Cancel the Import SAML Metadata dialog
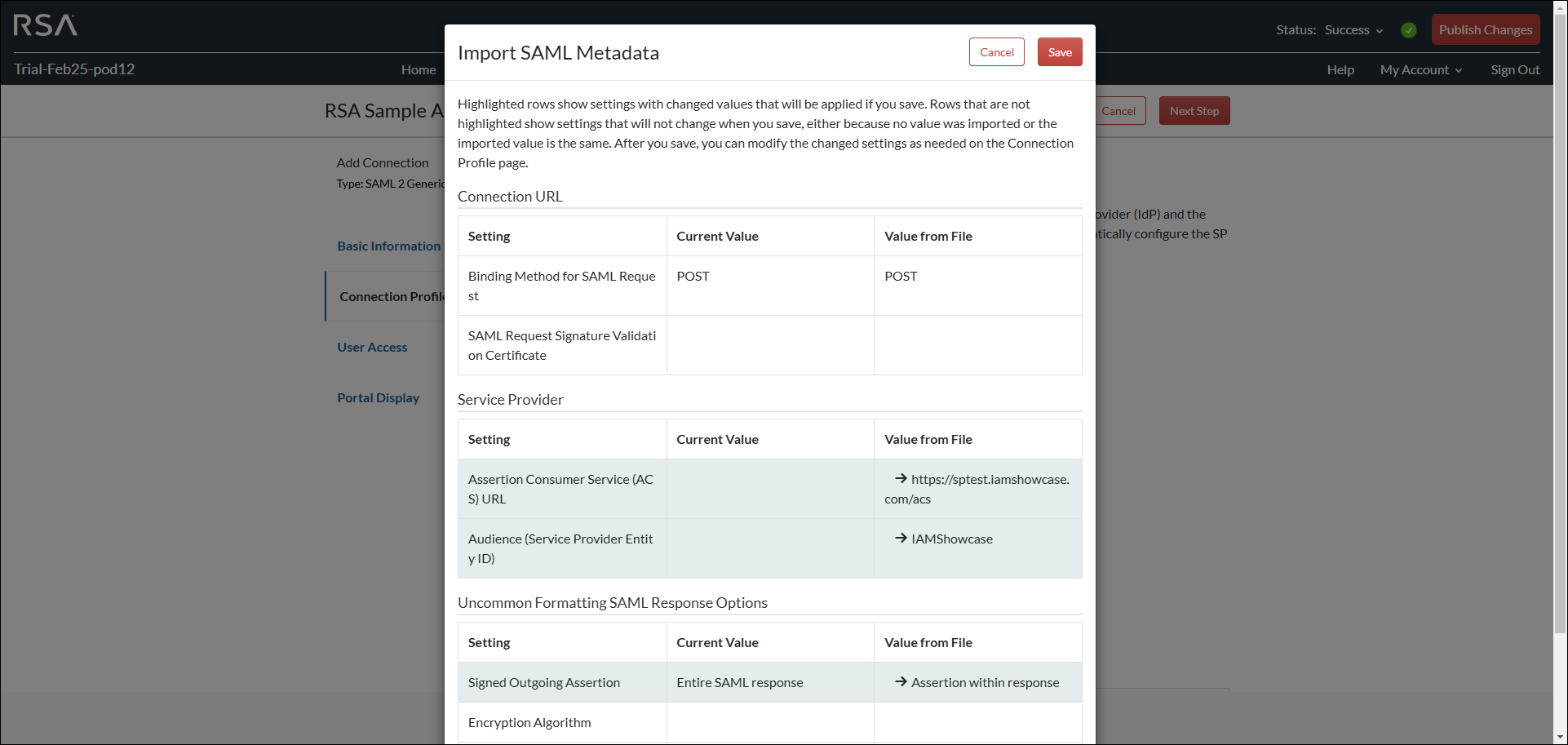The height and width of the screenshot is (745, 1568). point(996,51)
